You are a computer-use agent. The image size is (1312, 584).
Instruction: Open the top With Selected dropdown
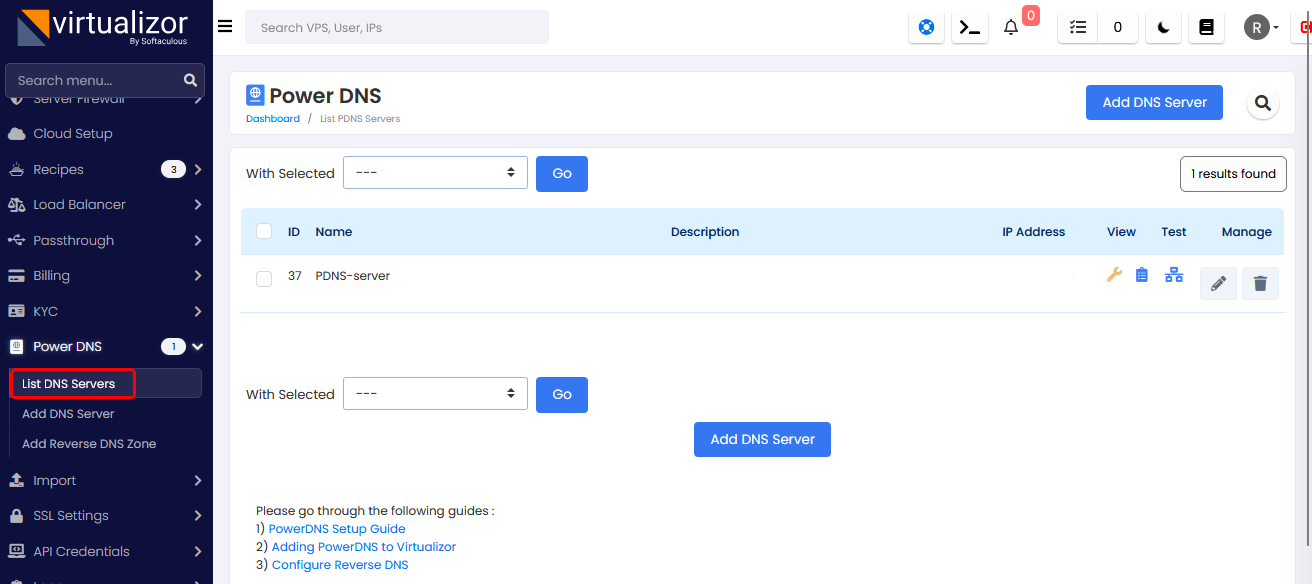coord(435,173)
